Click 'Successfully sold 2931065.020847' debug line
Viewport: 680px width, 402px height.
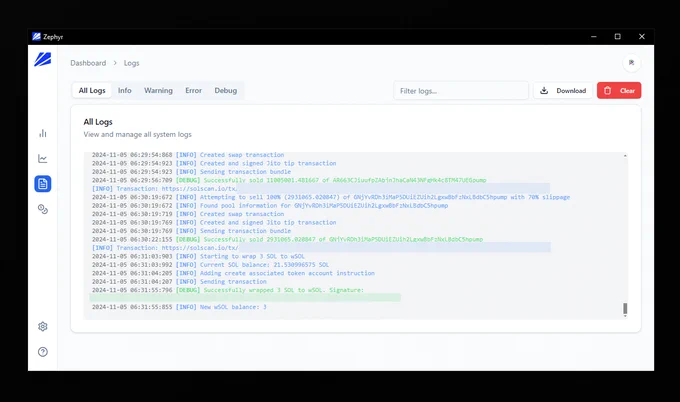(287, 239)
